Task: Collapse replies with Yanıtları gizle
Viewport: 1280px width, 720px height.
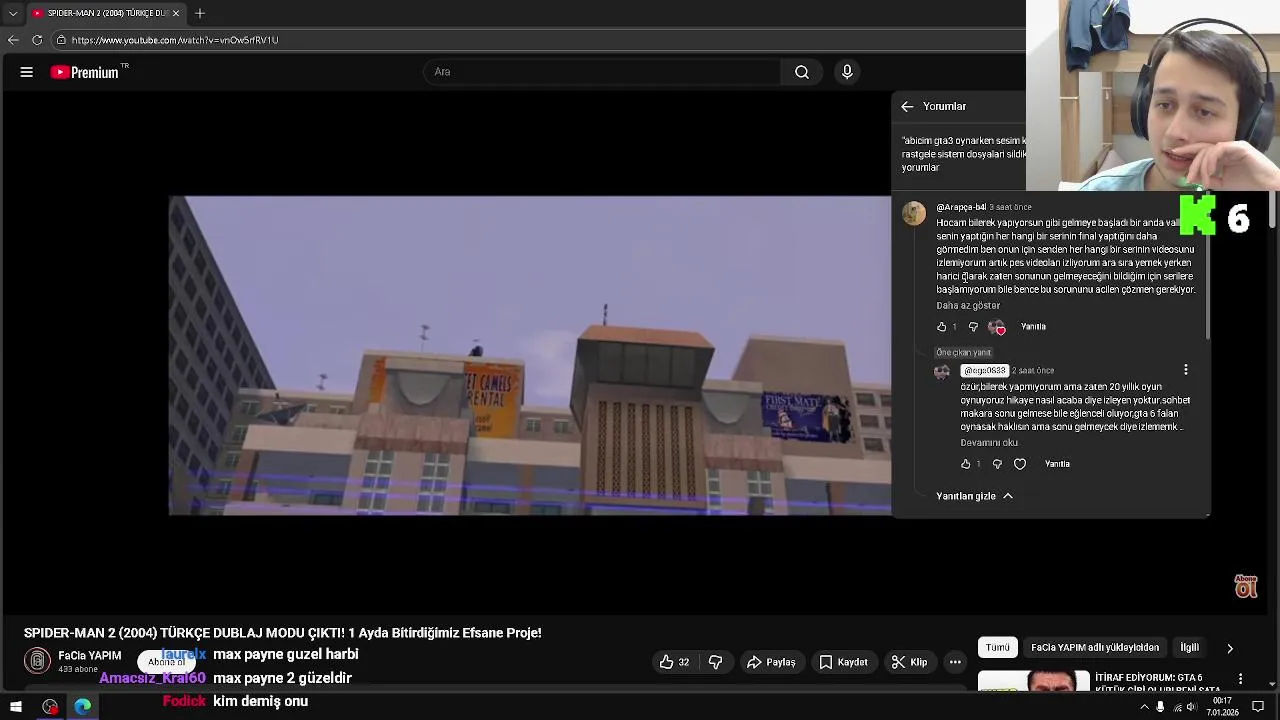Action: pos(975,496)
